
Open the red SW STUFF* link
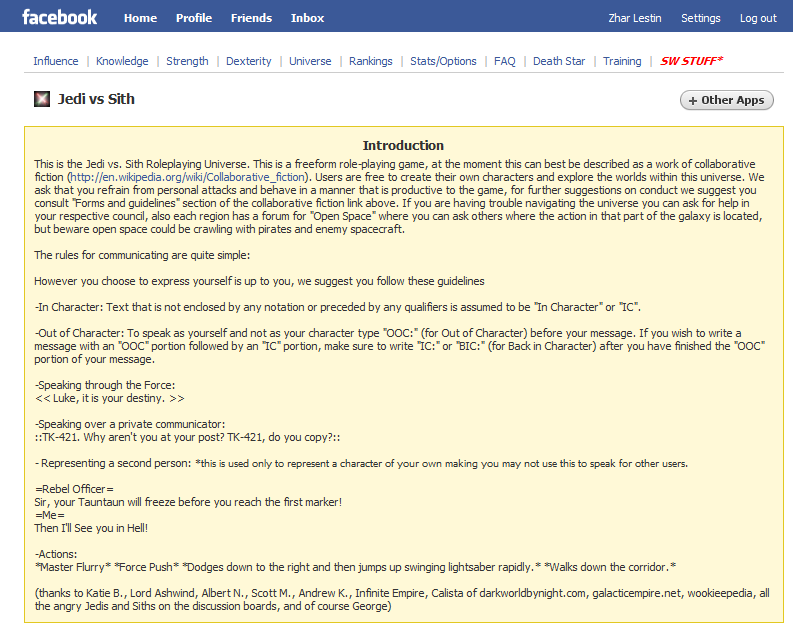(691, 61)
